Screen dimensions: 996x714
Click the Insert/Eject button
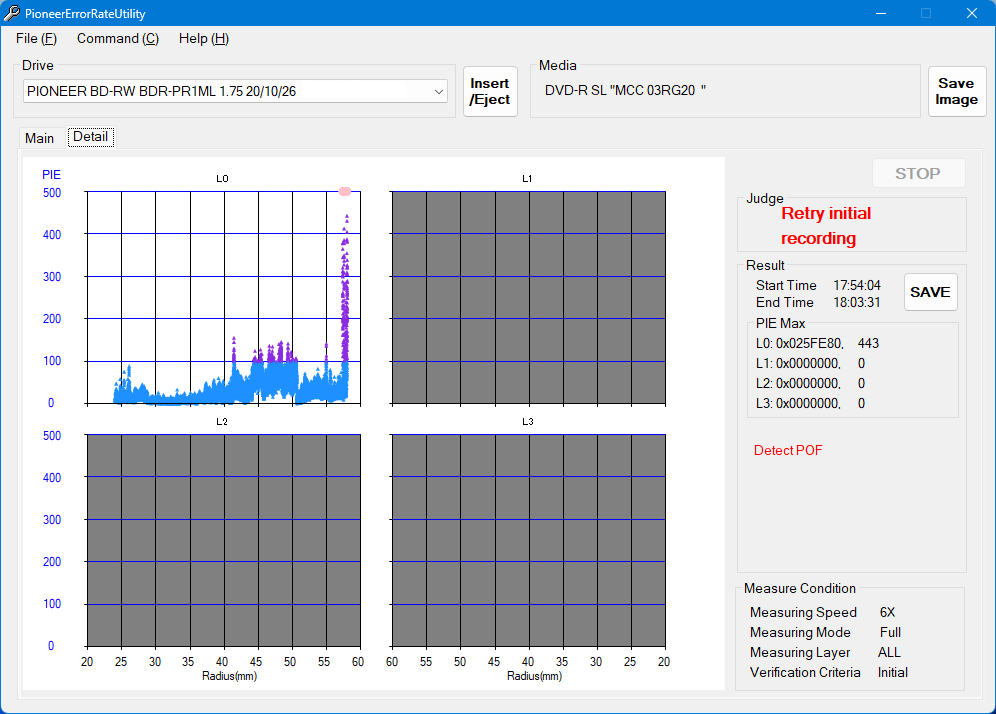point(490,91)
